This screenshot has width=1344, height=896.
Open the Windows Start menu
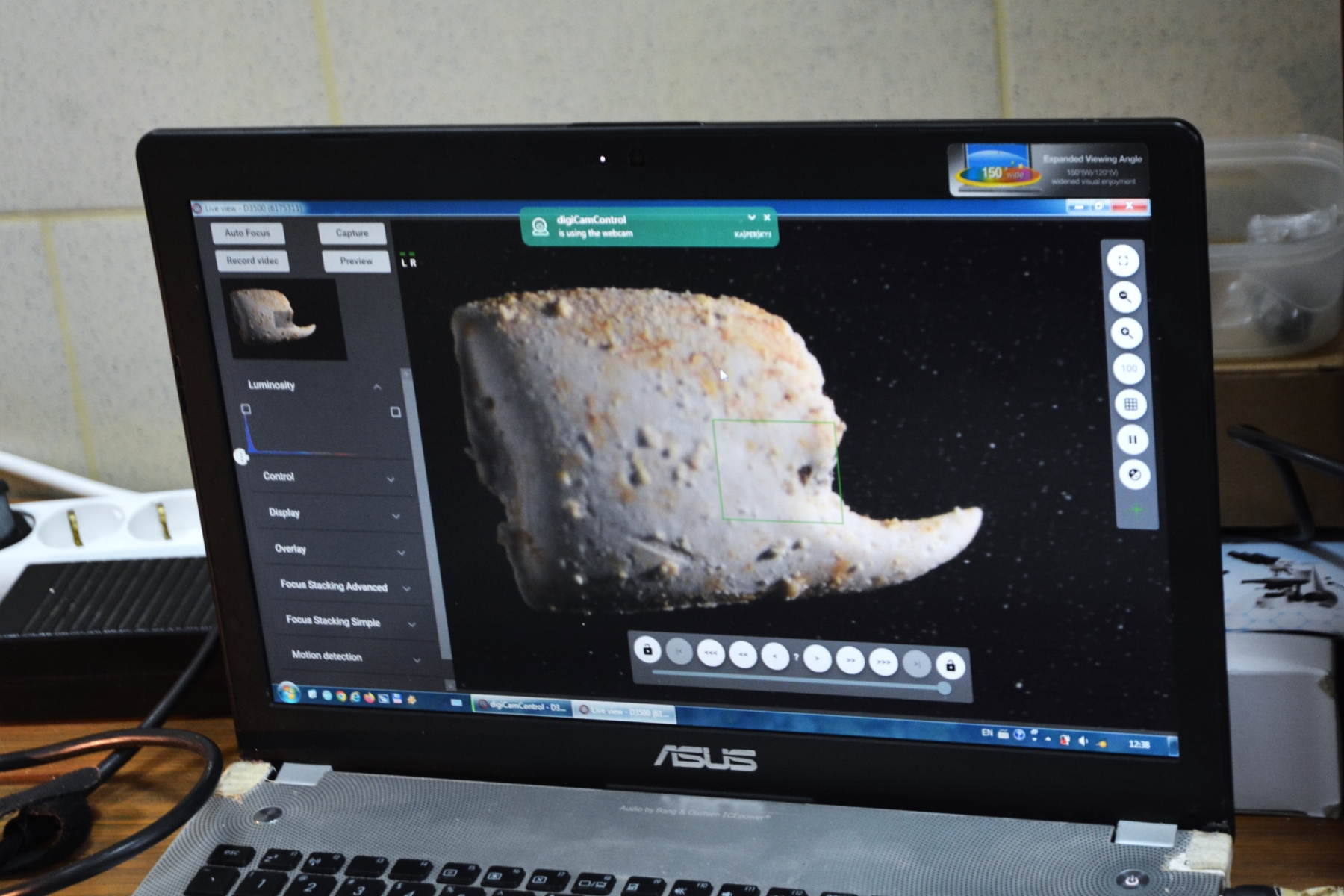[287, 693]
